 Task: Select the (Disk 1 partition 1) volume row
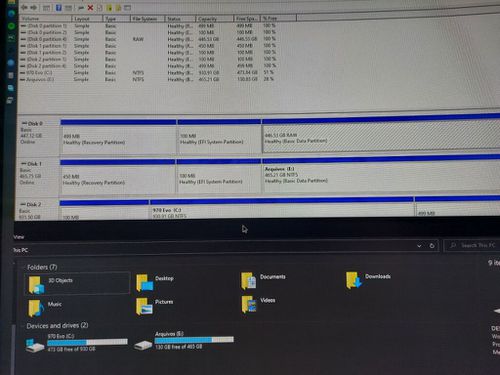pos(148,46)
